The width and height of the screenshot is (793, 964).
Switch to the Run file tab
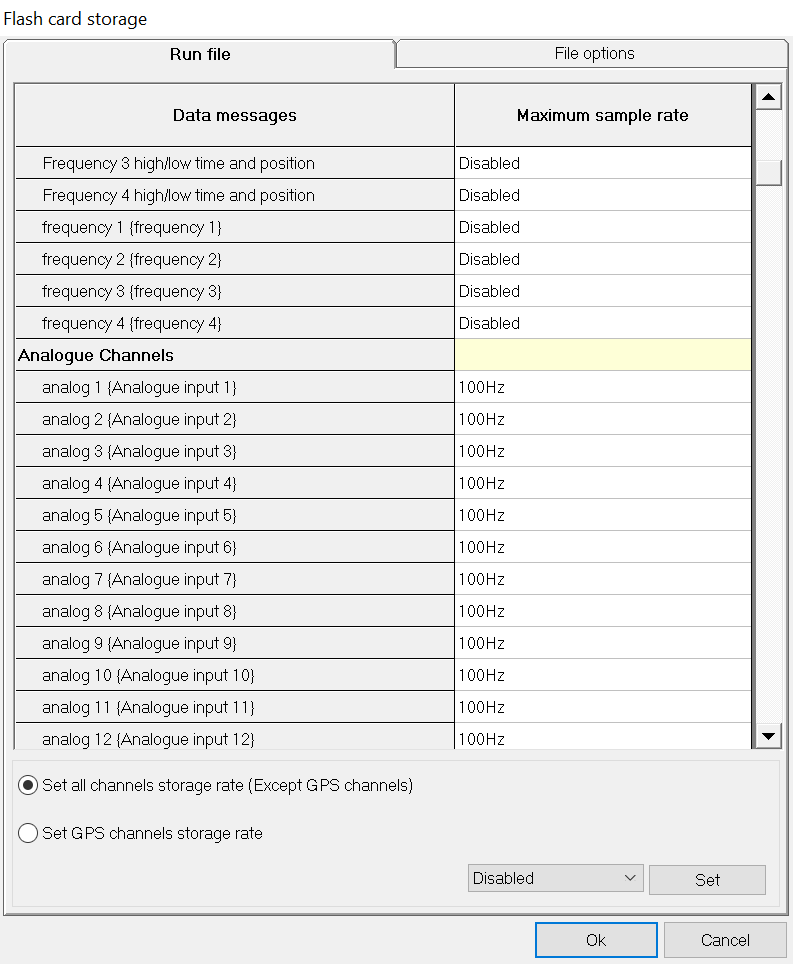click(x=200, y=54)
